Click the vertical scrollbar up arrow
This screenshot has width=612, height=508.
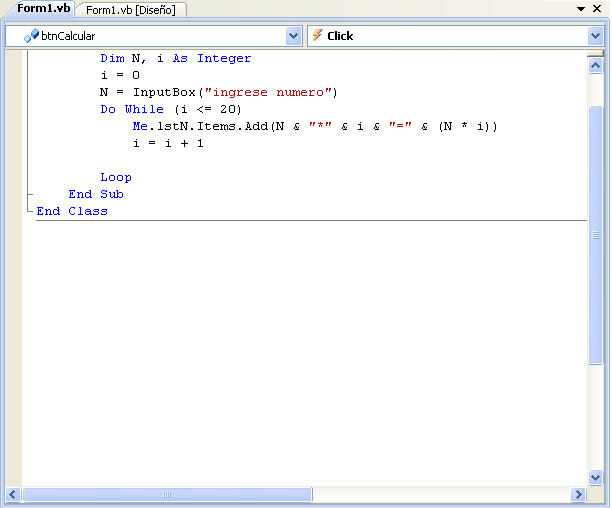tap(595, 66)
